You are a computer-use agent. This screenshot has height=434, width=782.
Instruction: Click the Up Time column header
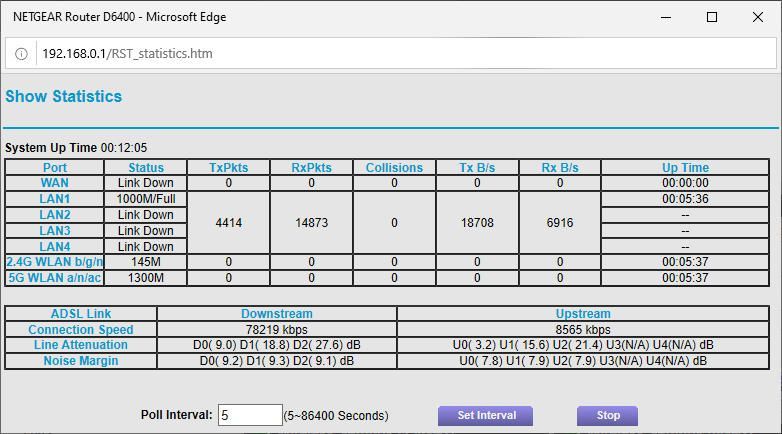pyautogui.click(x=685, y=168)
